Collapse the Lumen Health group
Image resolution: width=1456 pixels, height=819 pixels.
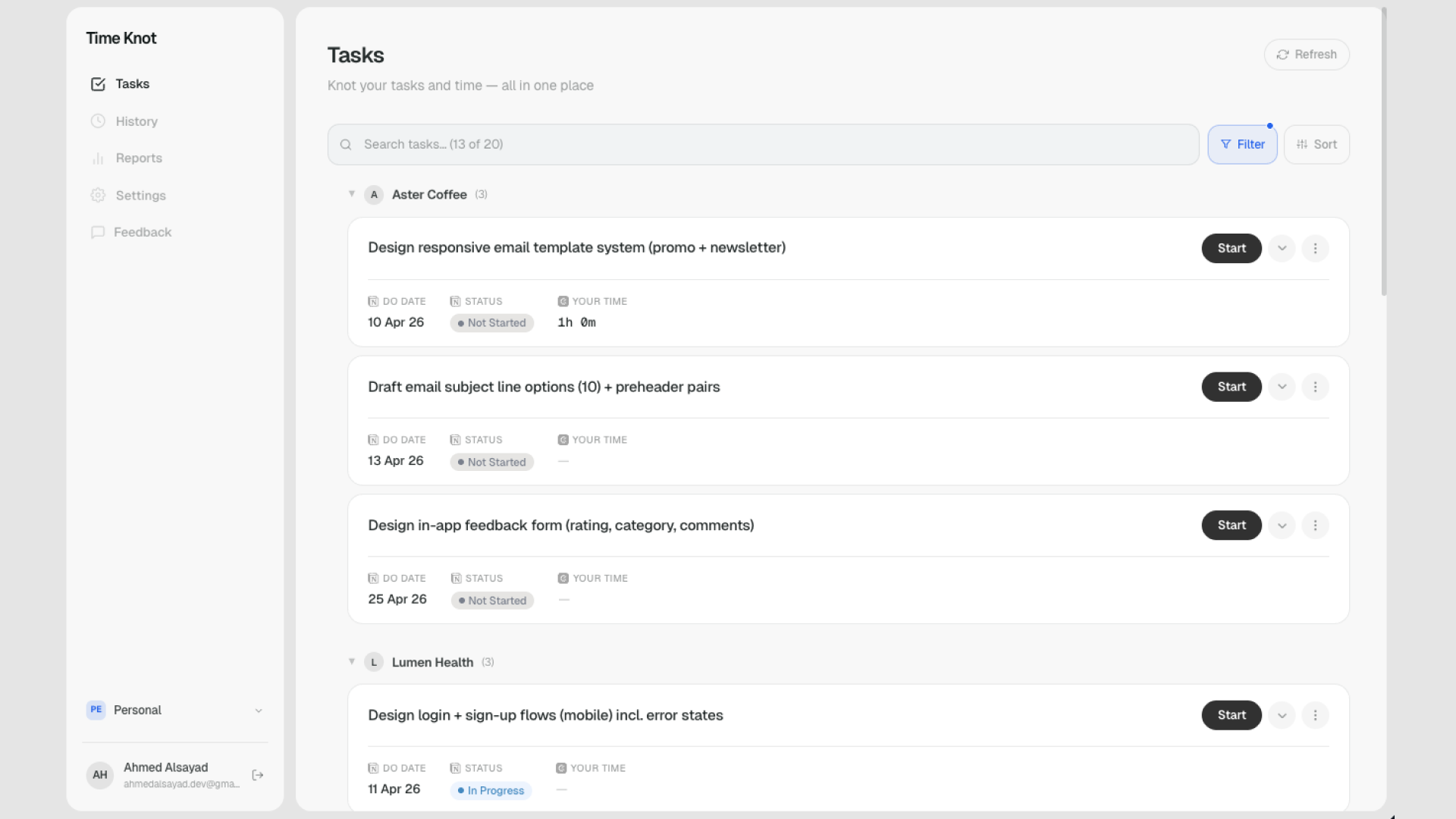coord(352,661)
